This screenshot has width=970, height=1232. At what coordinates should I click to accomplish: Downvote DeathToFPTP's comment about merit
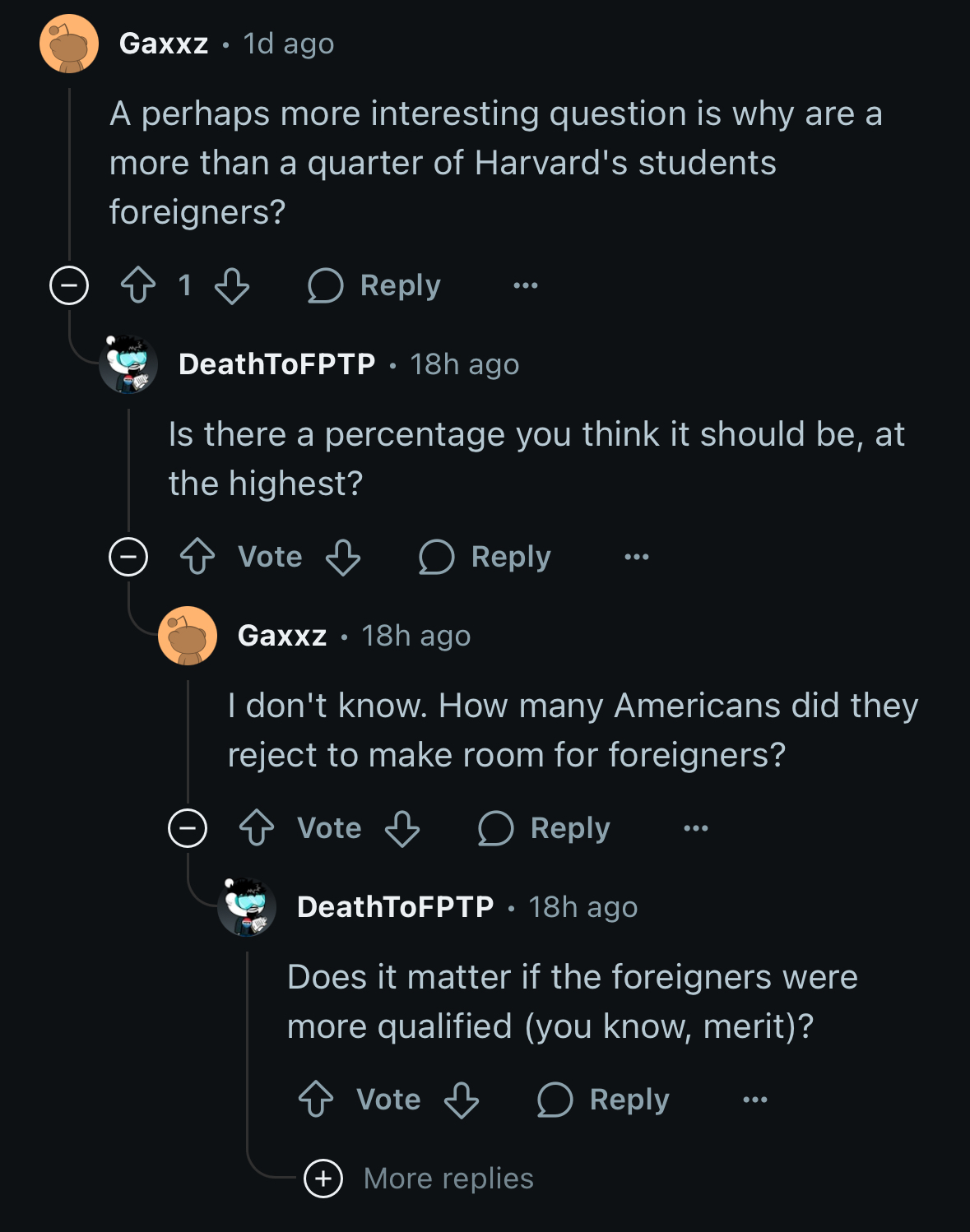462,1100
